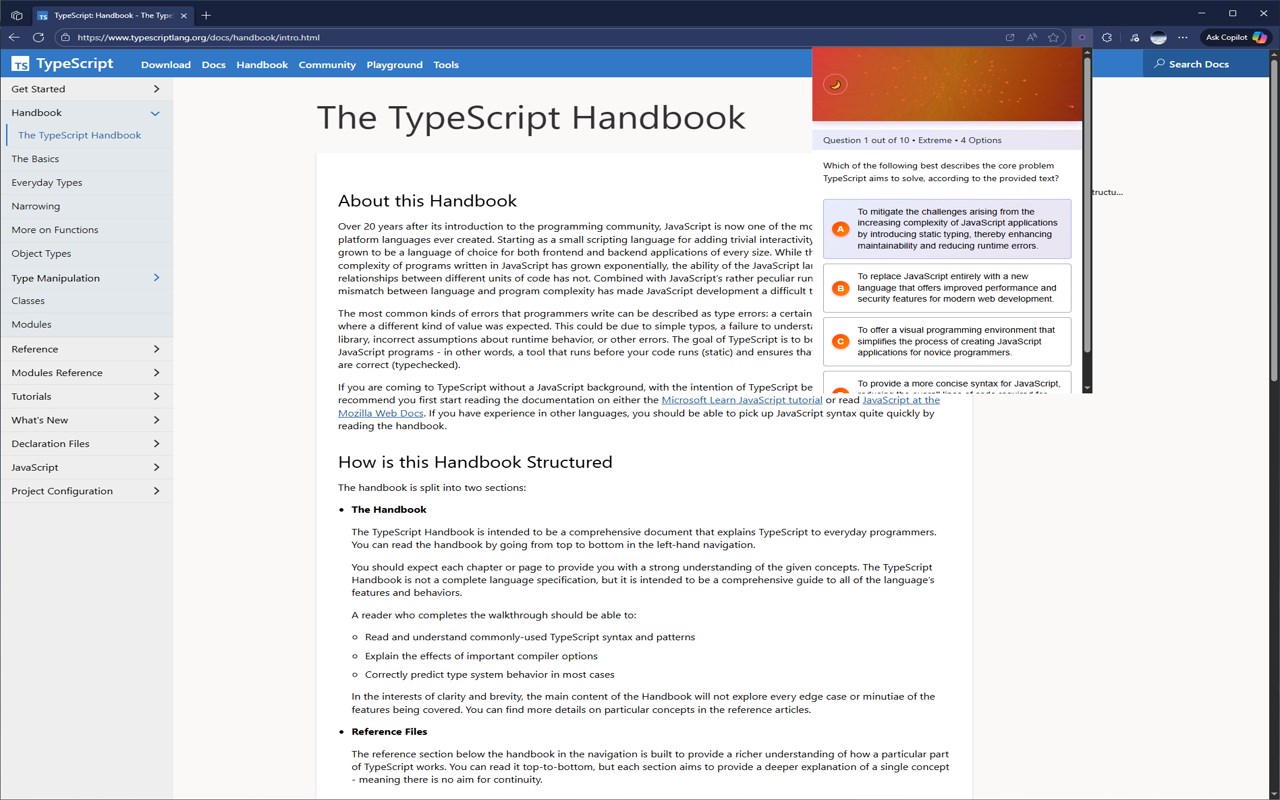Click the Ask Copilot button
1280x800 pixels.
(x=1235, y=37)
